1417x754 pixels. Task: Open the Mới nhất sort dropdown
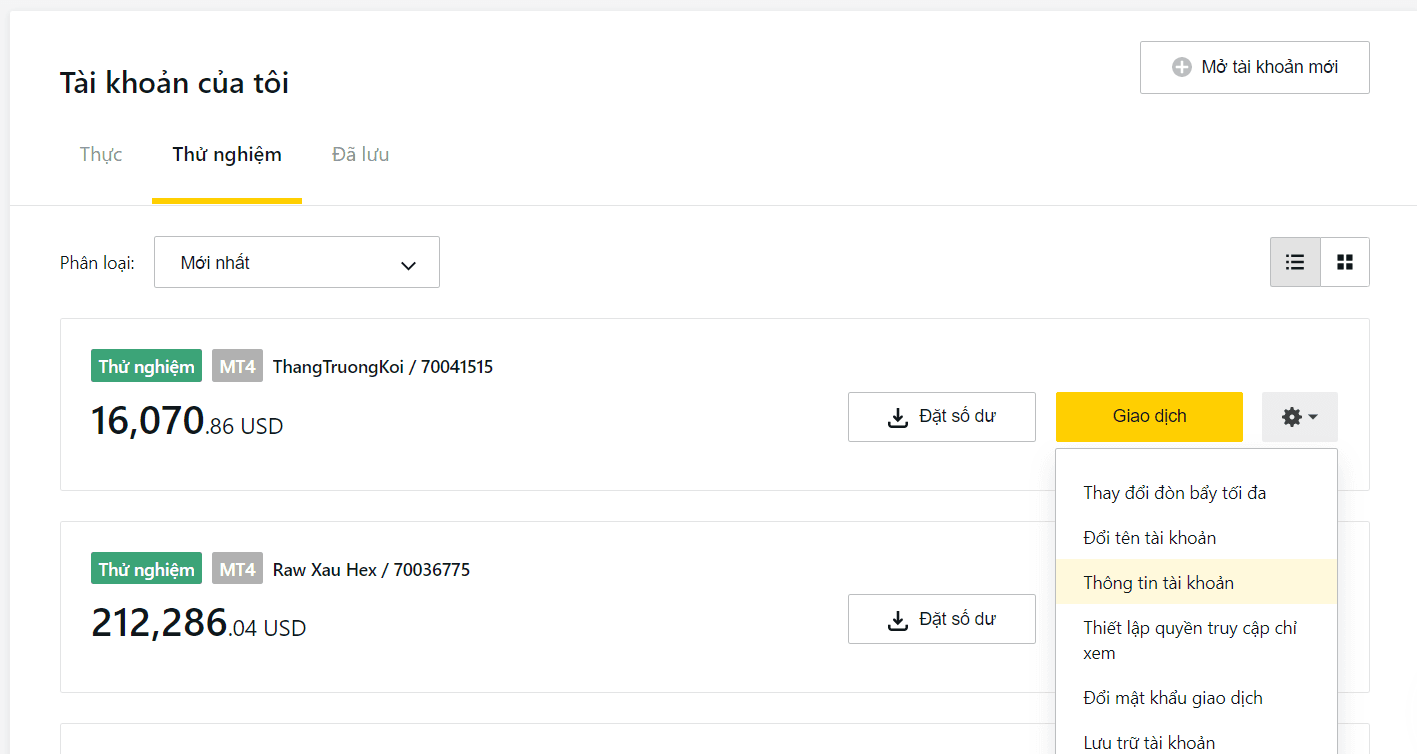point(297,262)
